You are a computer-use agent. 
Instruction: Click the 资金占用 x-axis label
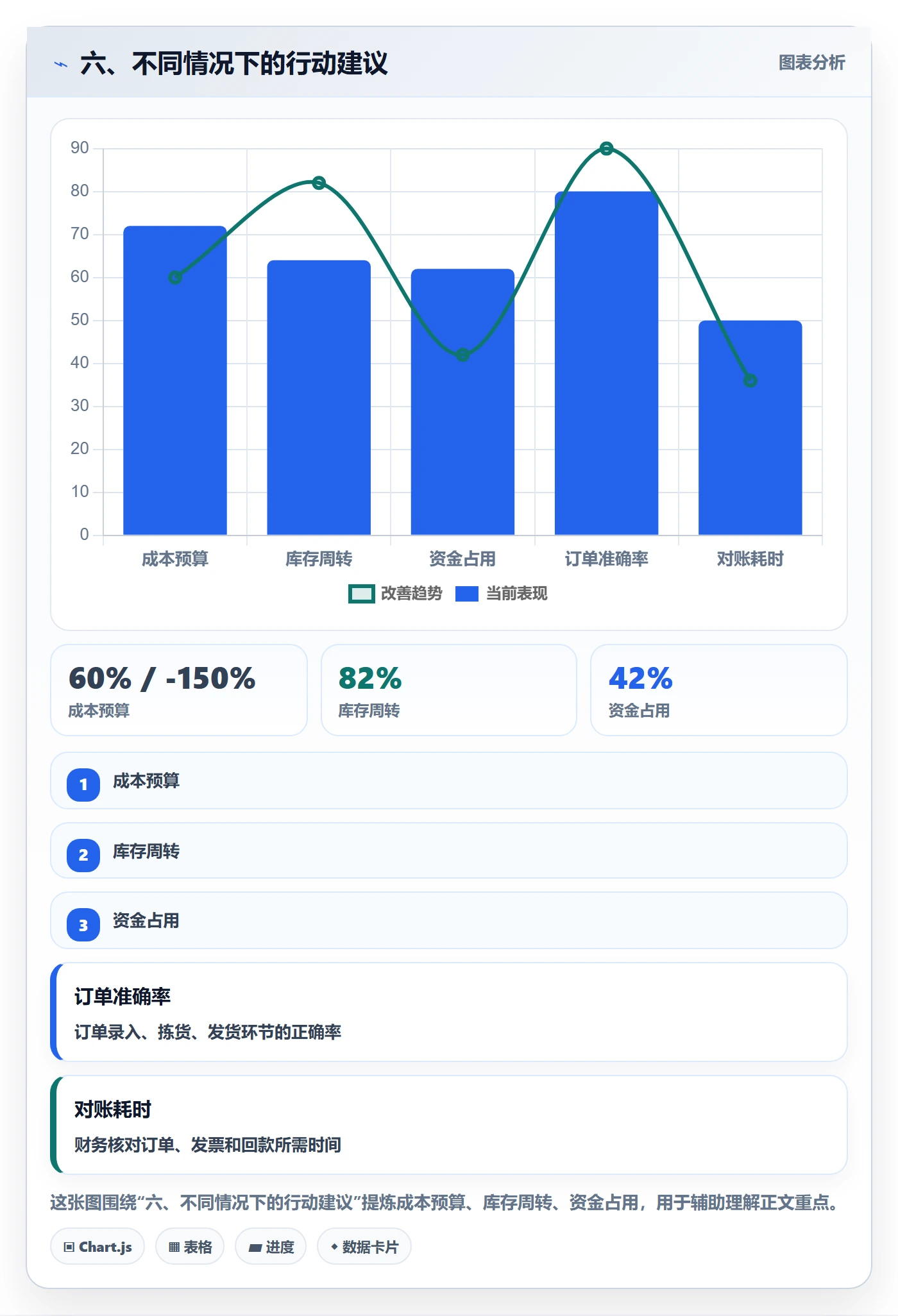coord(462,559)
